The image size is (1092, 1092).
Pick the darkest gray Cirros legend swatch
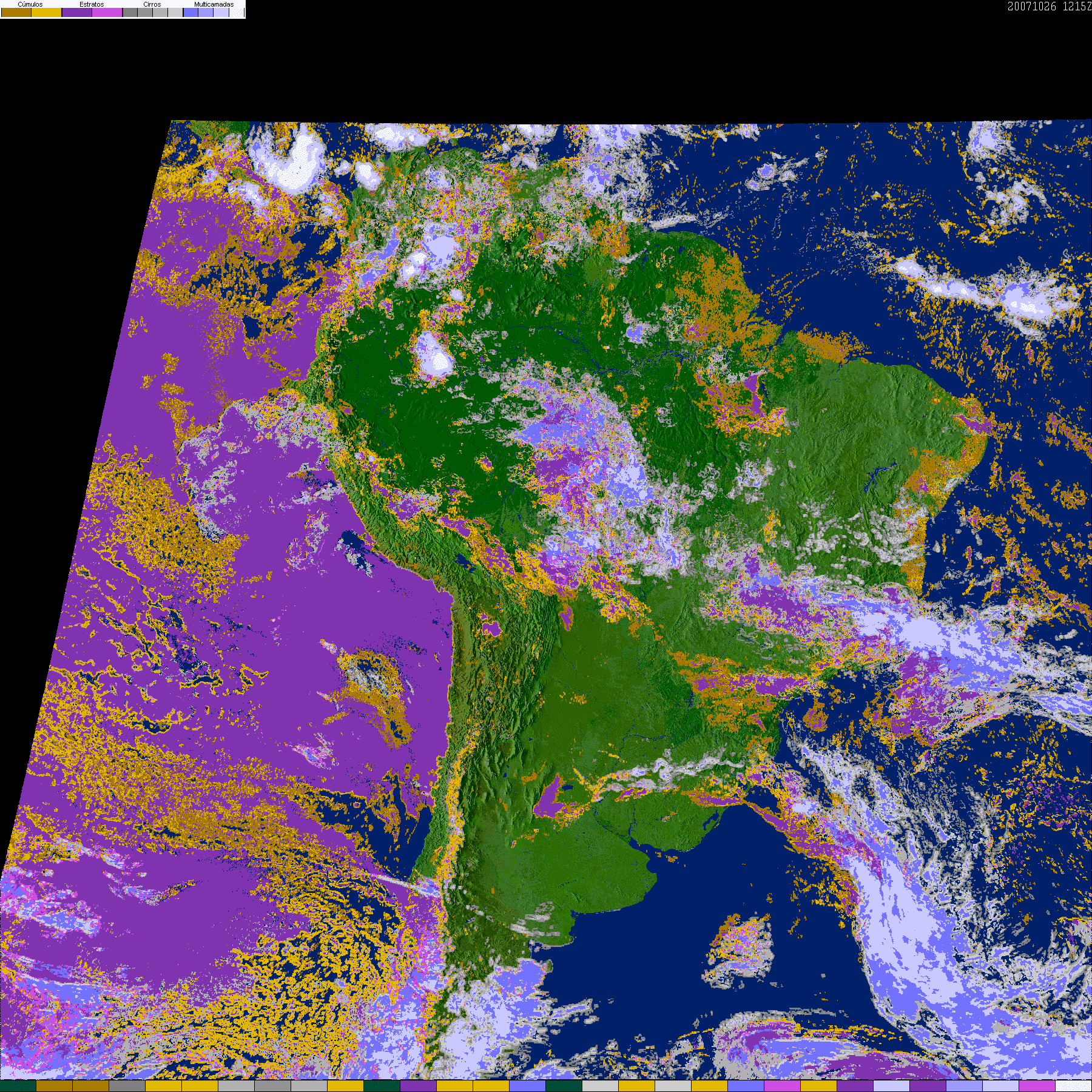[x=130, y=13]
